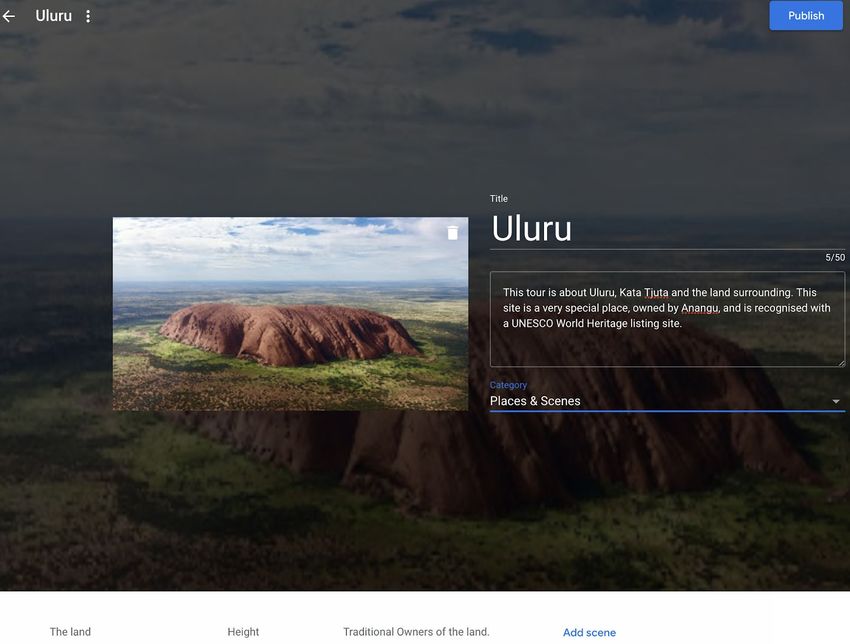
Task: Click the Add scene link
Action: tap(589, 632)
